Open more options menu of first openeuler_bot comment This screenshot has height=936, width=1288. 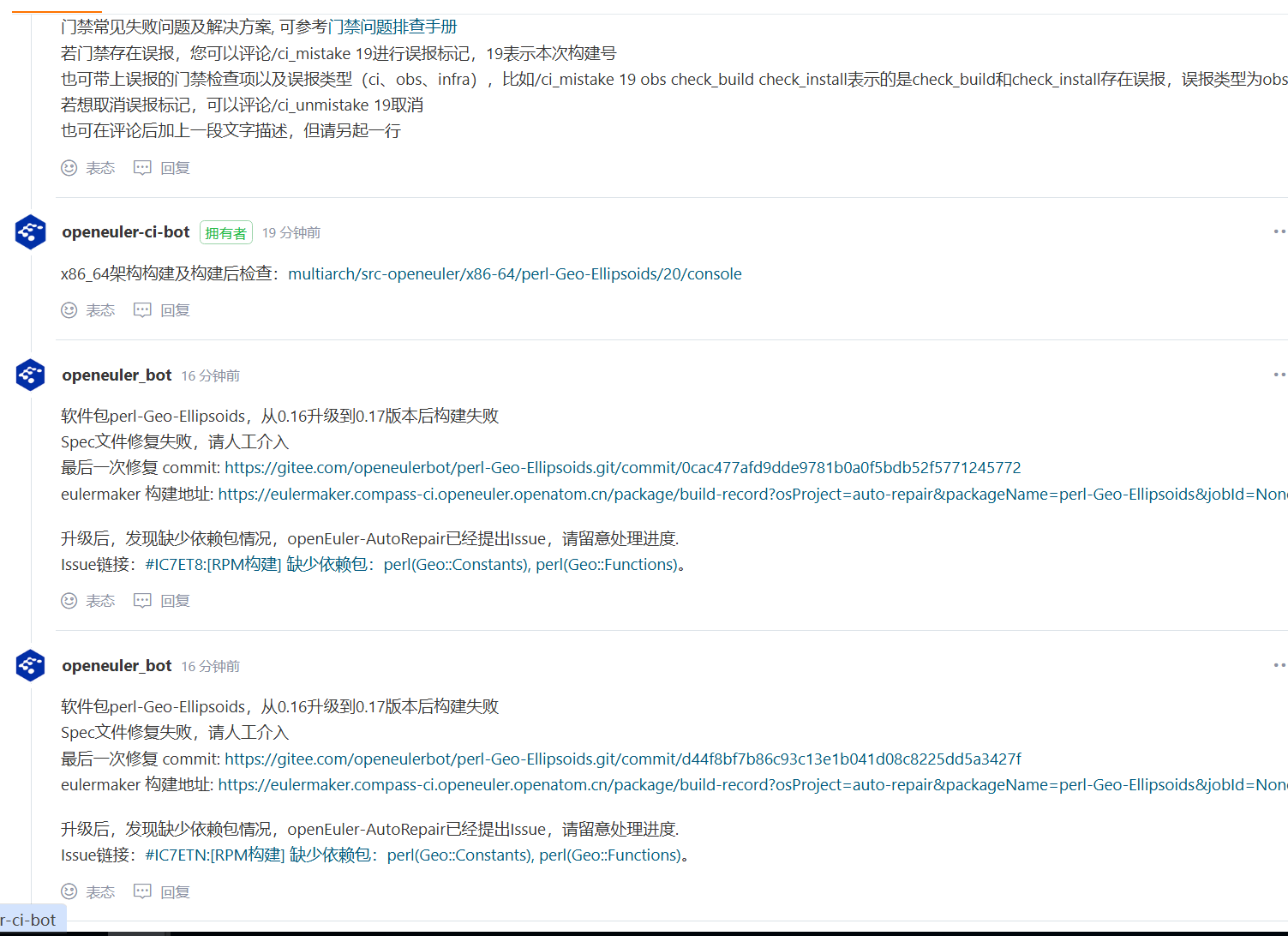click(x=1279, y=375)
